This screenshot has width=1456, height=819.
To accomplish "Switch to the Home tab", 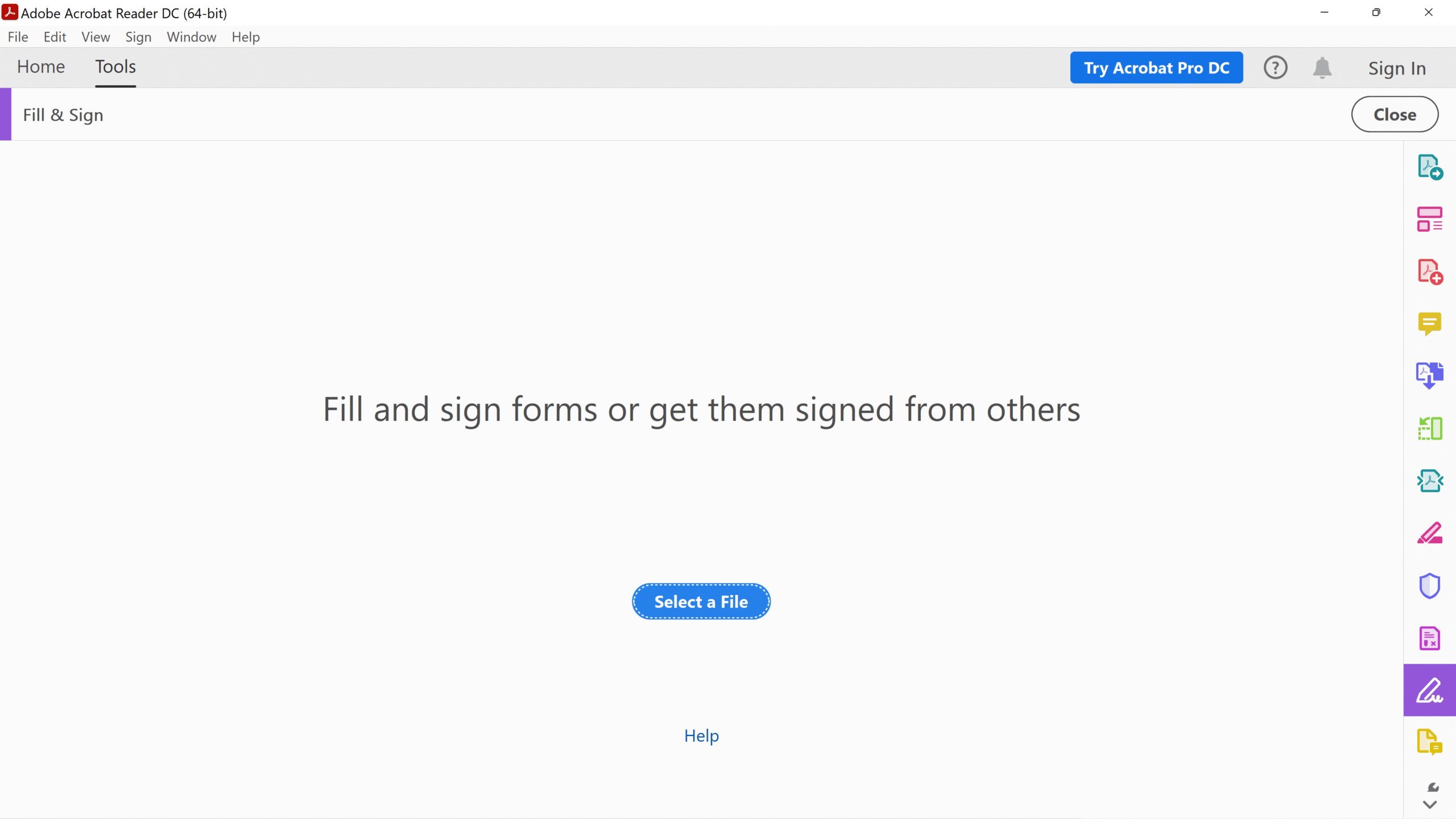I will (41, 67).
